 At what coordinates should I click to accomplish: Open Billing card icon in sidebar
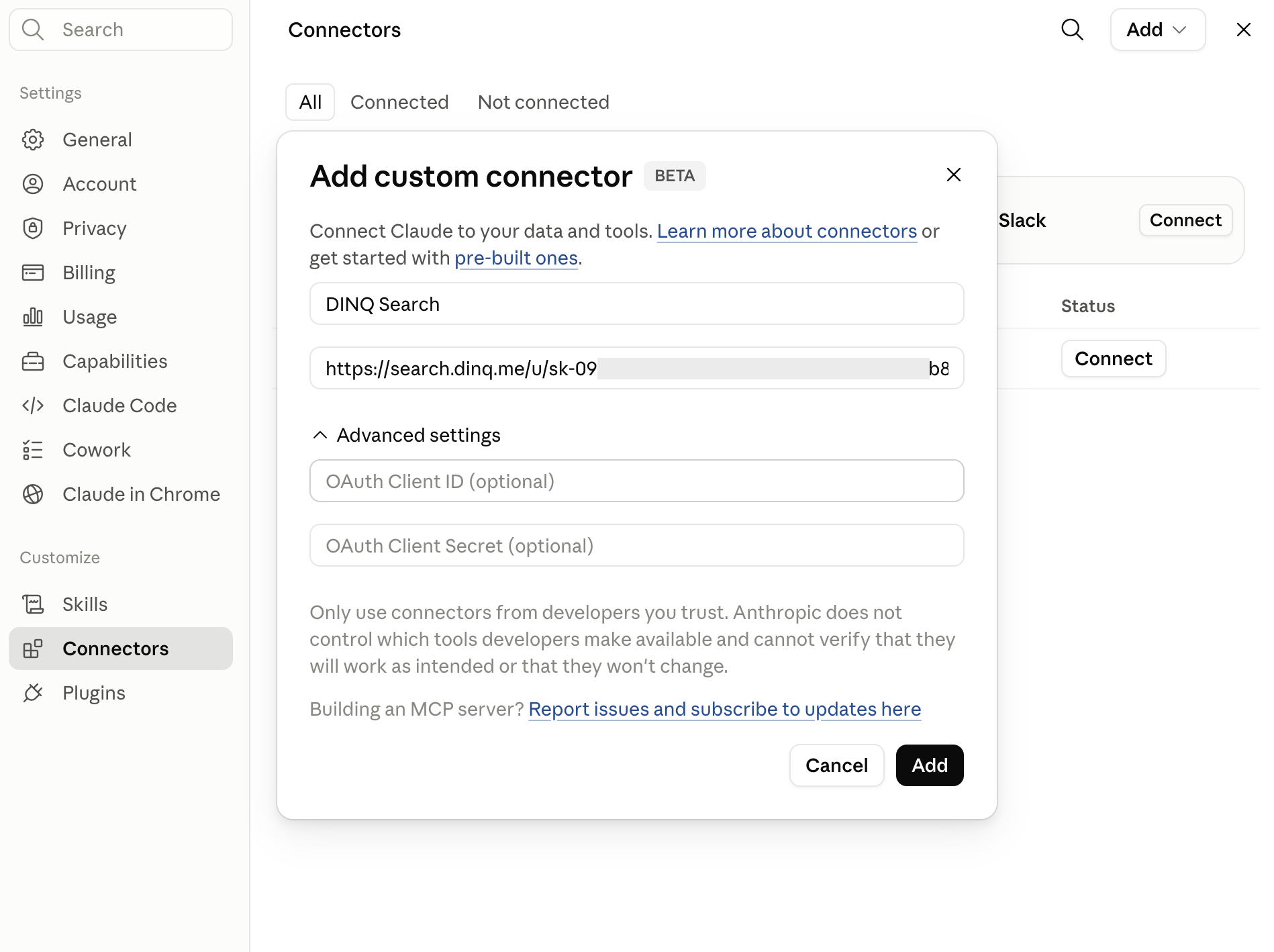33,273
